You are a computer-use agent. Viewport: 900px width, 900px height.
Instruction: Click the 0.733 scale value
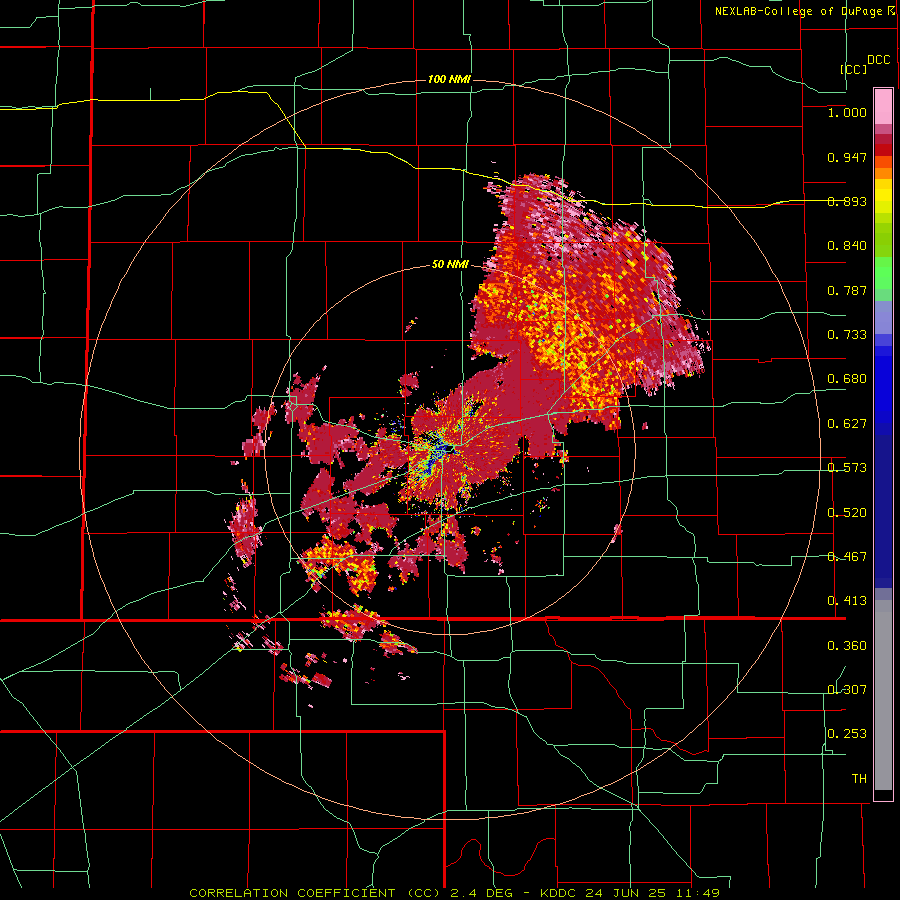tap(847, 335)
